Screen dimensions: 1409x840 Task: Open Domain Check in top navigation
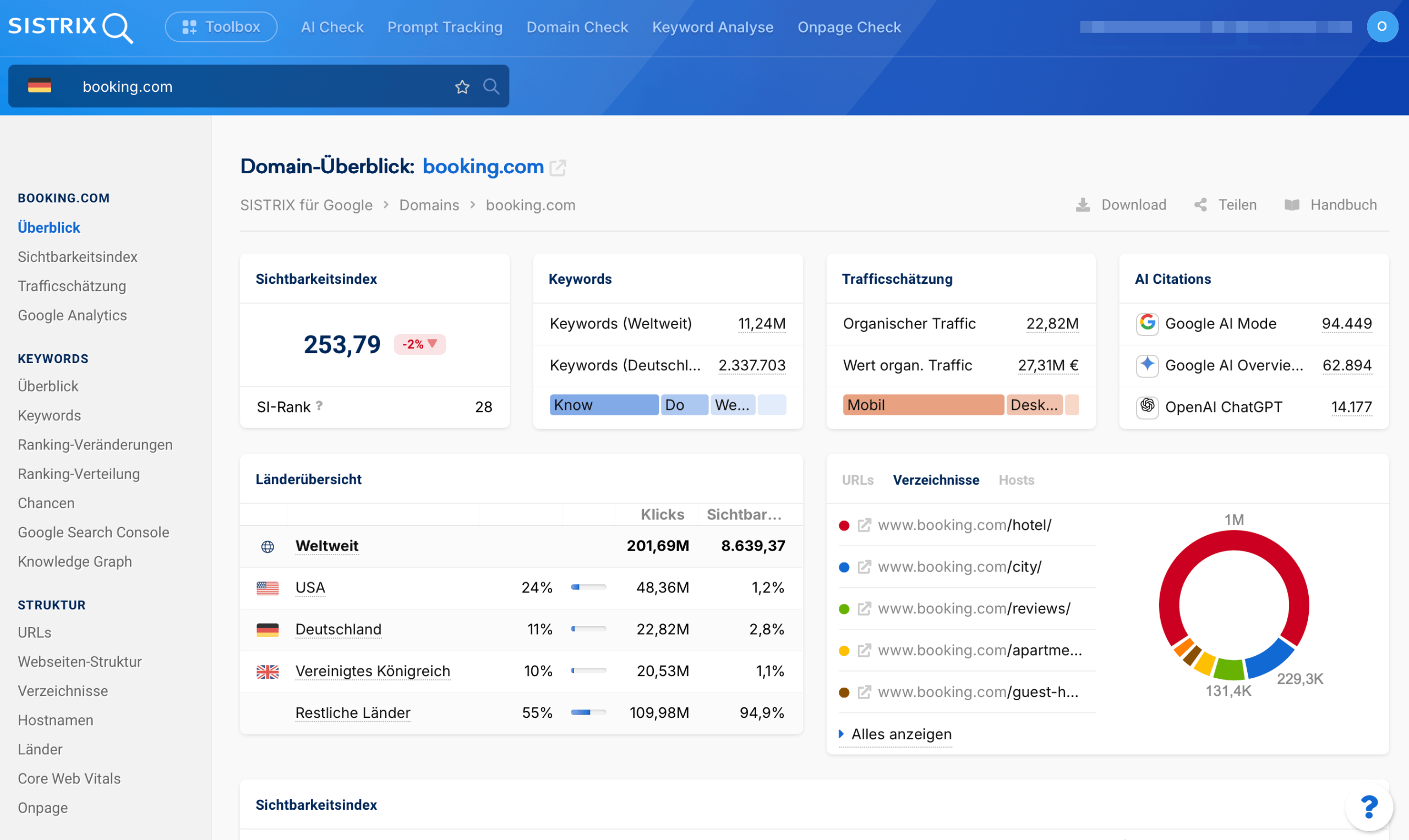coord(577,27)
